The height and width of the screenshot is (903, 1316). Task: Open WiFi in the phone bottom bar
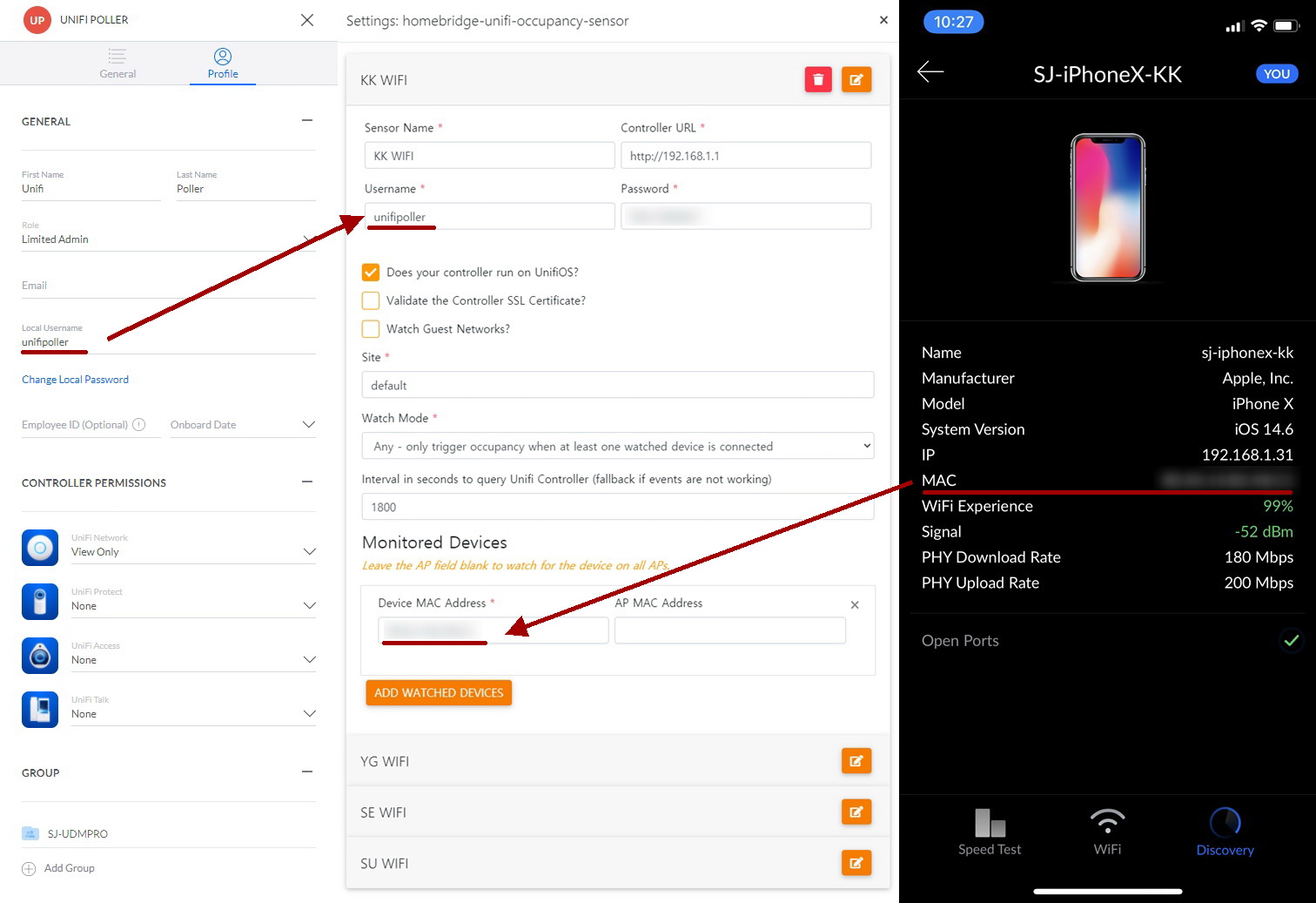click(x=1107, y=832)
